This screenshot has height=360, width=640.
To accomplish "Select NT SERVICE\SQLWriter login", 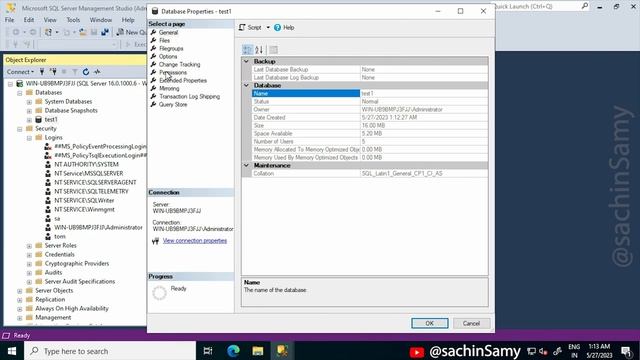I will 84,200.
